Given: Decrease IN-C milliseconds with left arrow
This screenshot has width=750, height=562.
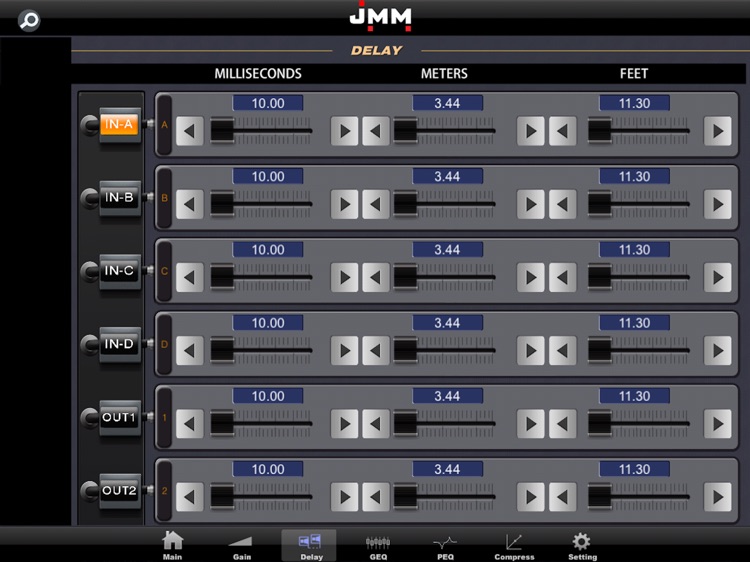Looking at the screenshot, I should point(190,277).
